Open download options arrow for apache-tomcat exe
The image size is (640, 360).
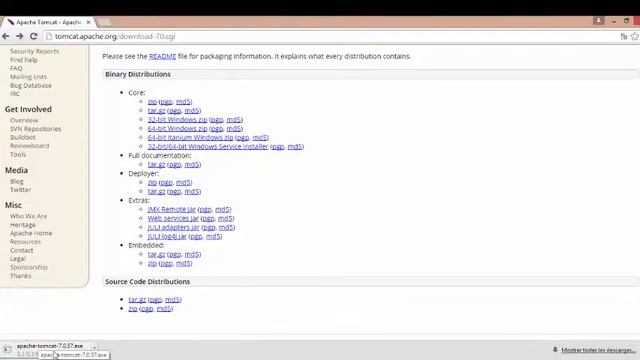click(94, 347)
